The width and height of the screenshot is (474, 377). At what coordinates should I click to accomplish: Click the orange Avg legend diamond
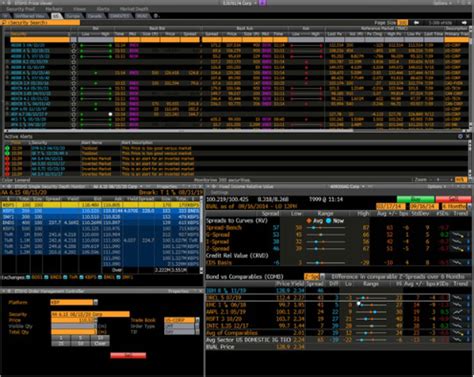pos(309,221)
